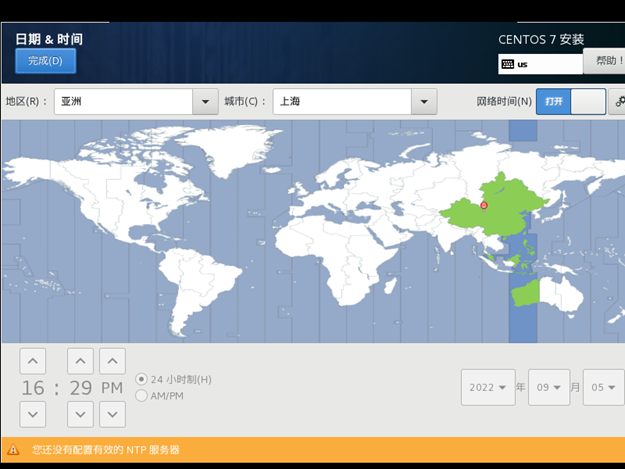This screenshot has height=469, width=625.
Task: Open the day dropdown showing 05
Action: click(603, 387)
